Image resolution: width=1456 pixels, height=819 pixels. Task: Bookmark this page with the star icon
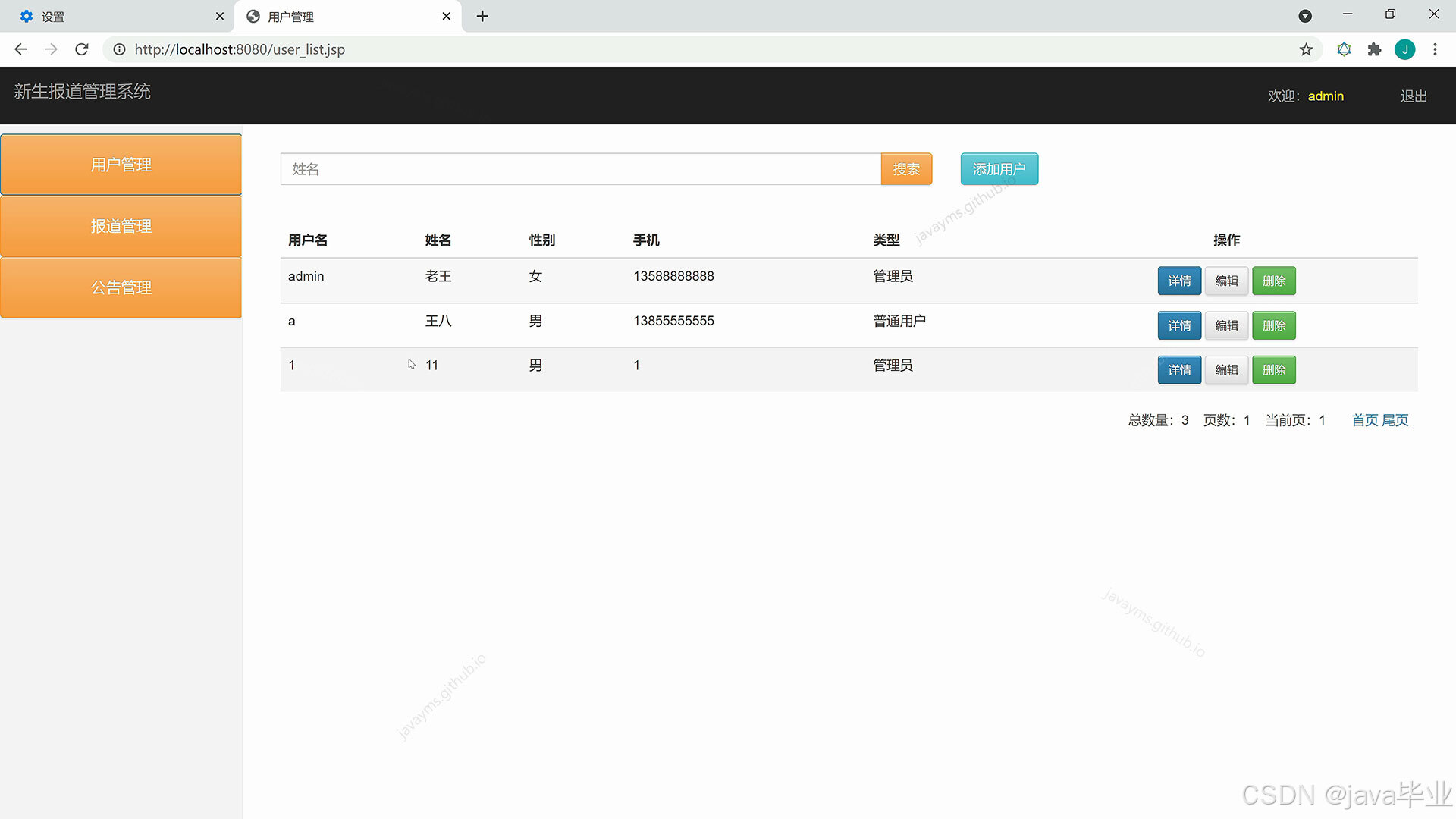pos(1306,49)
